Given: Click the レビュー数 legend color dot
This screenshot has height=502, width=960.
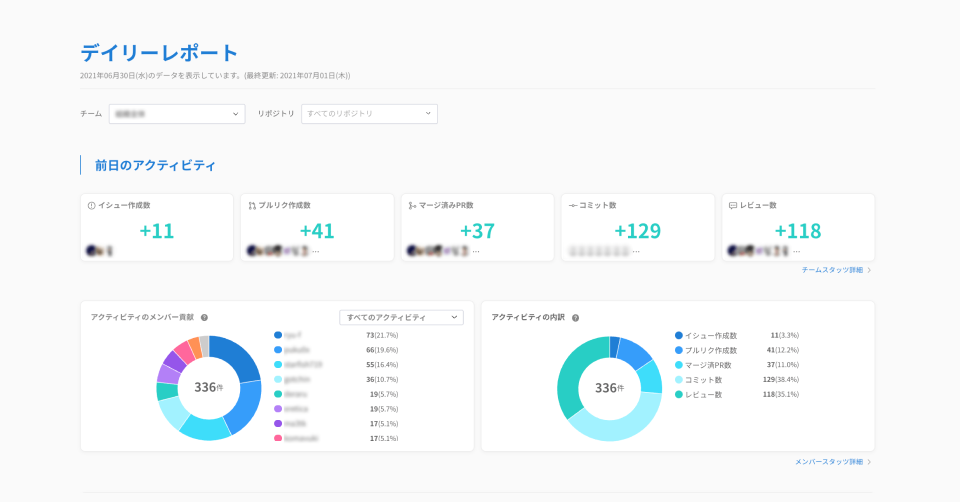Looking at the screenshot, I should [678, 395].
